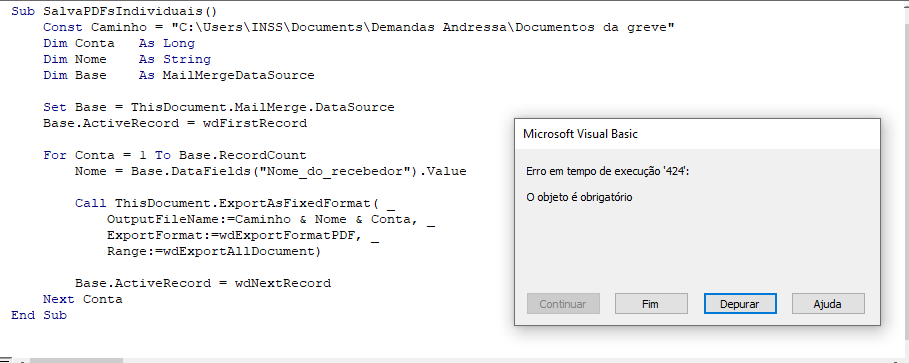Screen dimensions: 909x363
Task: Click the 'End Sub' statement
Action: 39,315
